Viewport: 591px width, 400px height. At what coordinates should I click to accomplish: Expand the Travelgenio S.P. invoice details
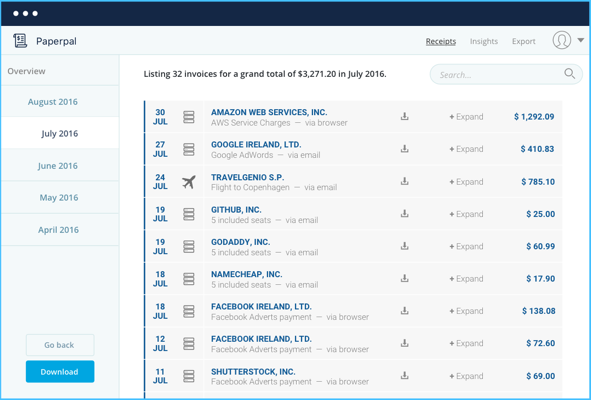tap(466, 182)
